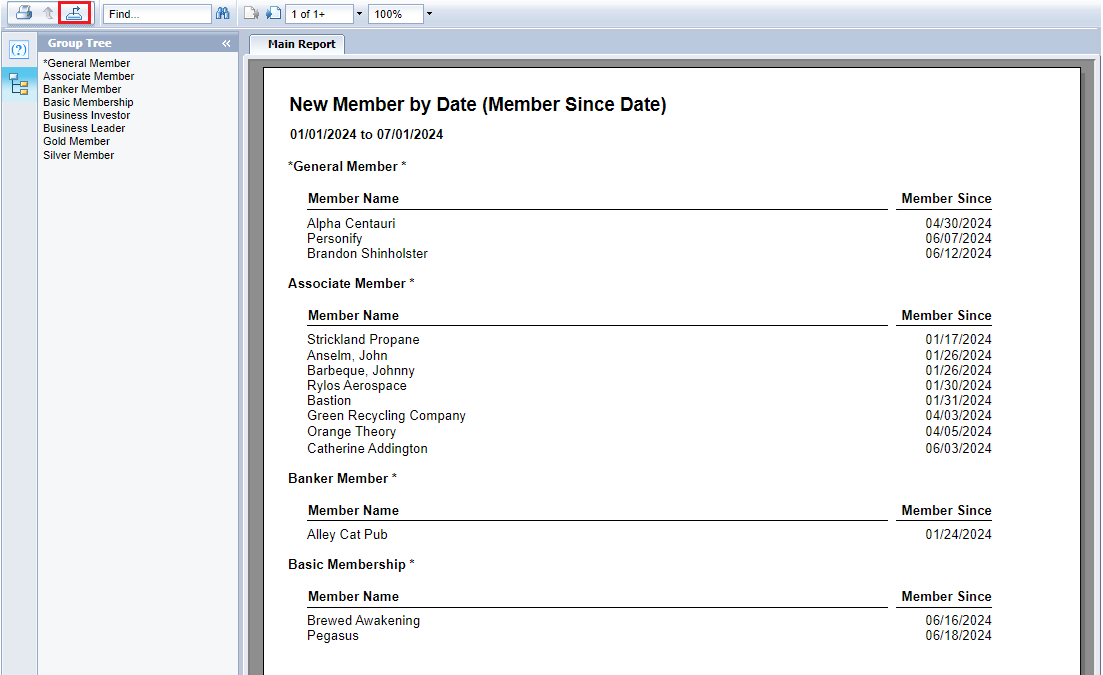Open the zoom level dropdown arrow
The width and height of the screenshot is (1103, 675).
[x=429, y=14]
